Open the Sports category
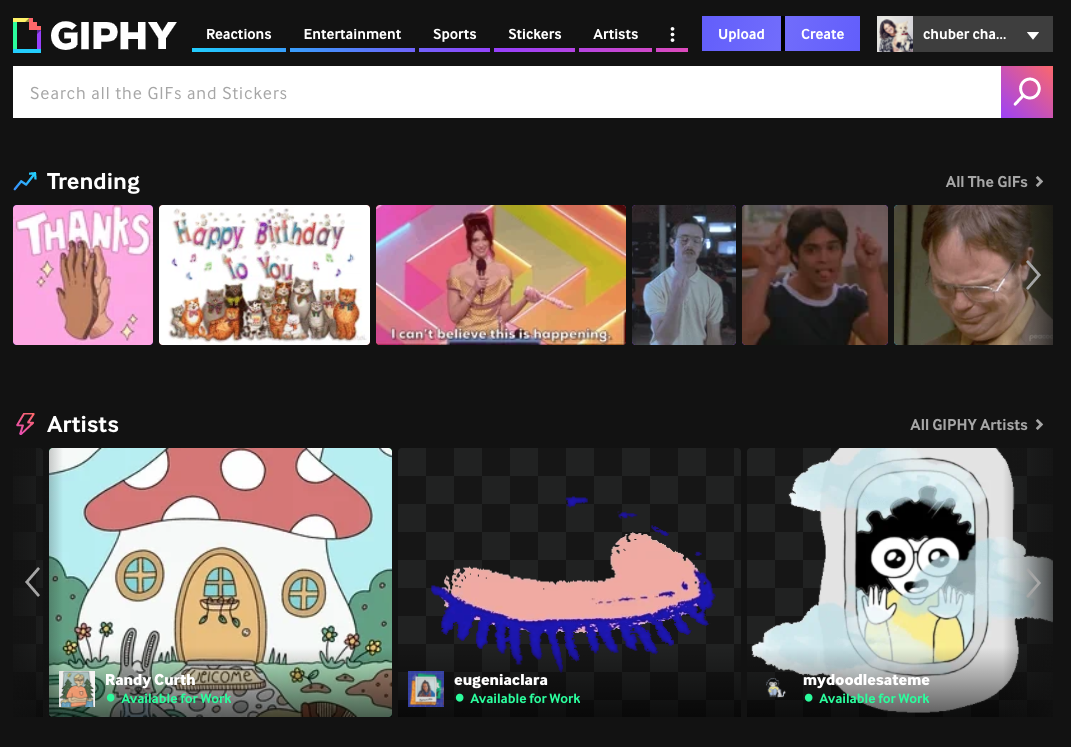 (454, 34)
